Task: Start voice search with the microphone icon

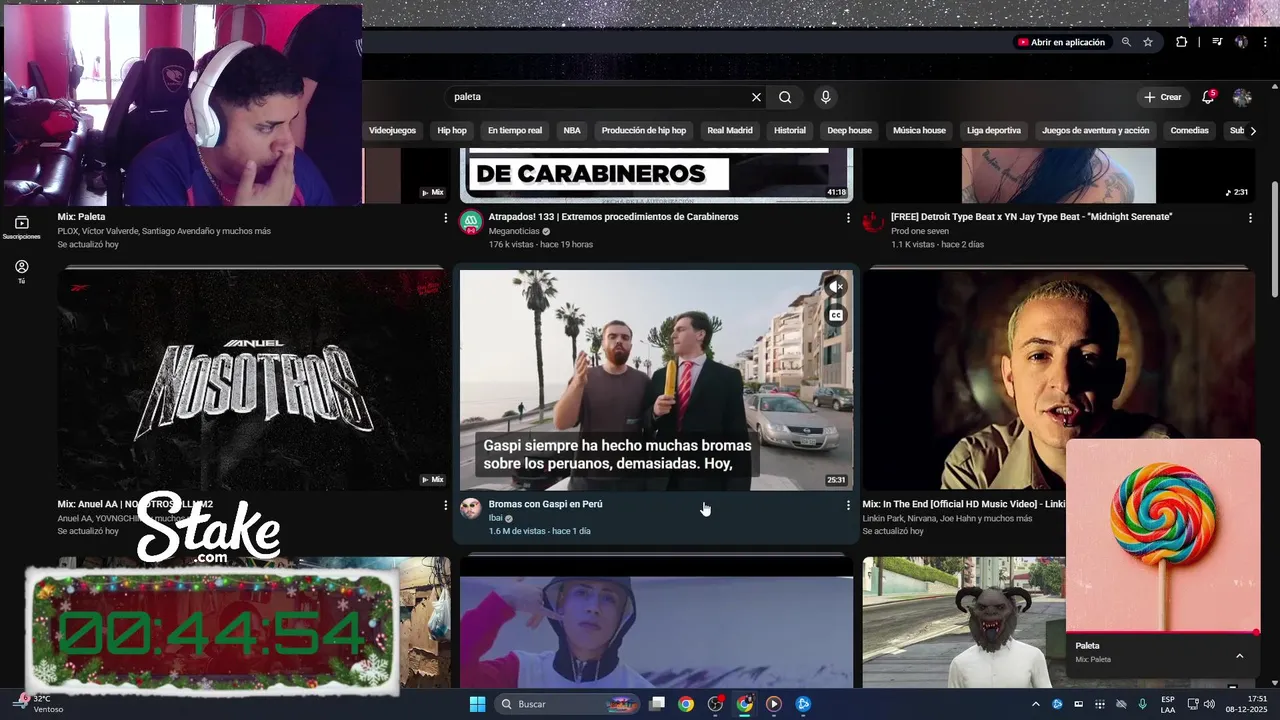Action: tap(825, 97)
